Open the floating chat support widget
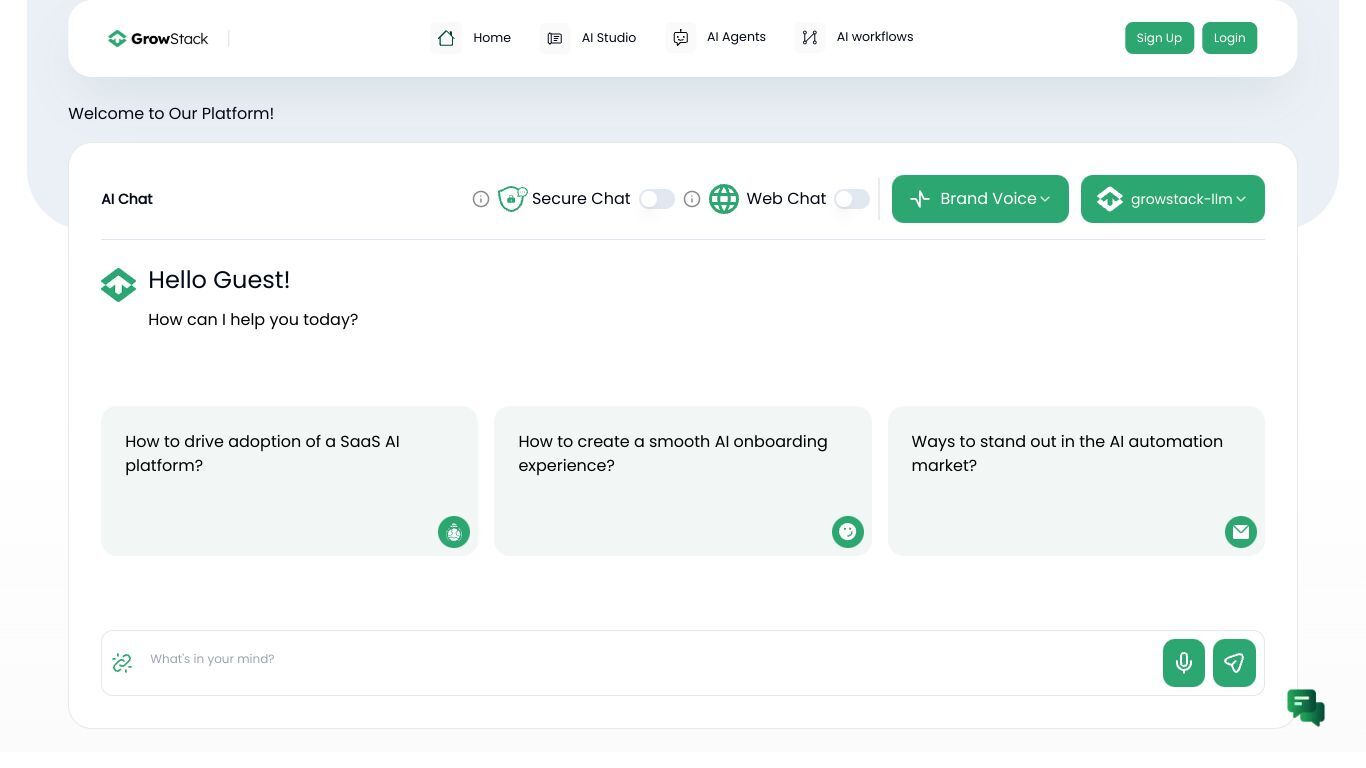Screen dimensions: 1366x768 click(1306, 708)
